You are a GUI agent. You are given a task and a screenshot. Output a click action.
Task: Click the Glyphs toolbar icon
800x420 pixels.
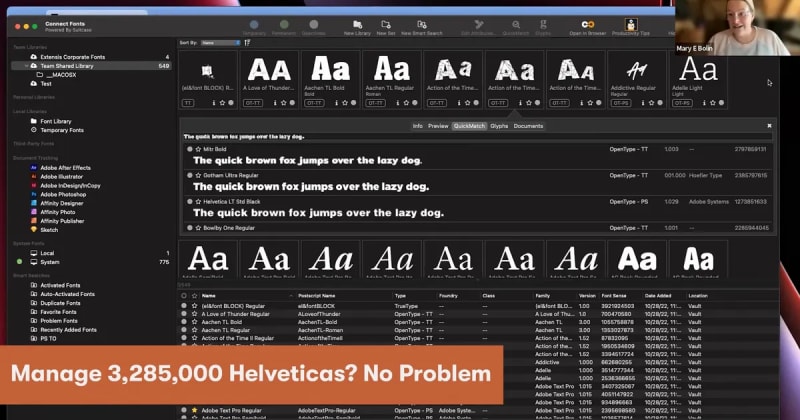coord(543,24)
